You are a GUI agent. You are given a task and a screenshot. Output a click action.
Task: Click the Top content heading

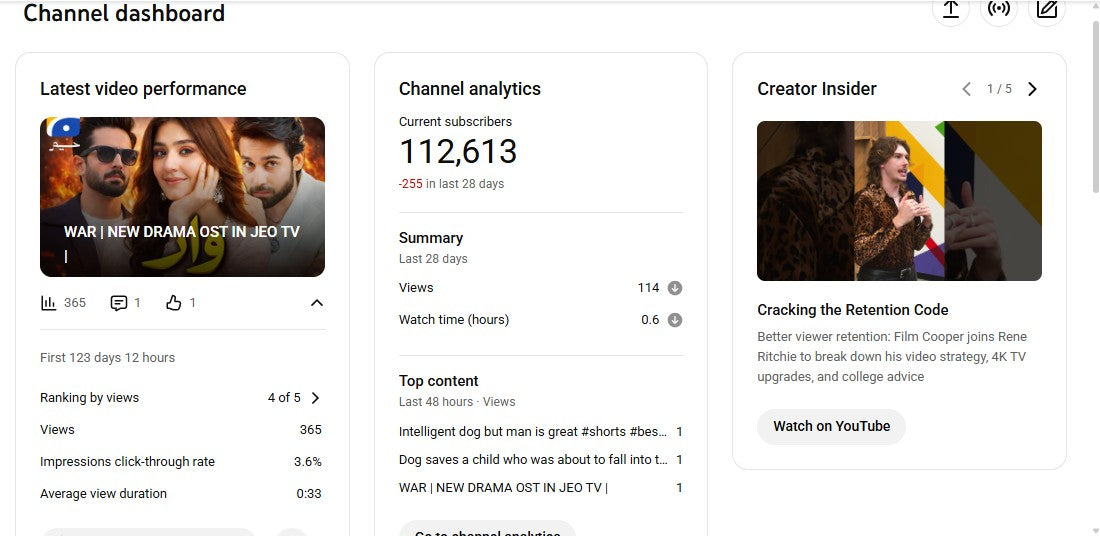438,381
